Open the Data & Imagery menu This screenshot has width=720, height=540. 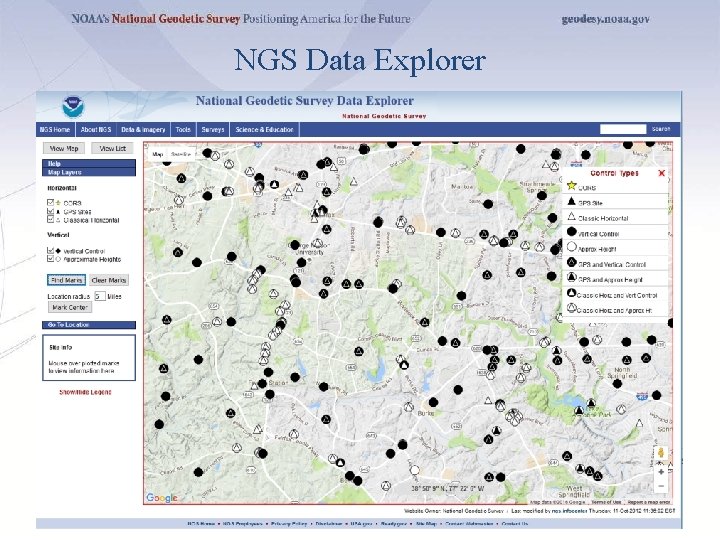tap(143, 129)
